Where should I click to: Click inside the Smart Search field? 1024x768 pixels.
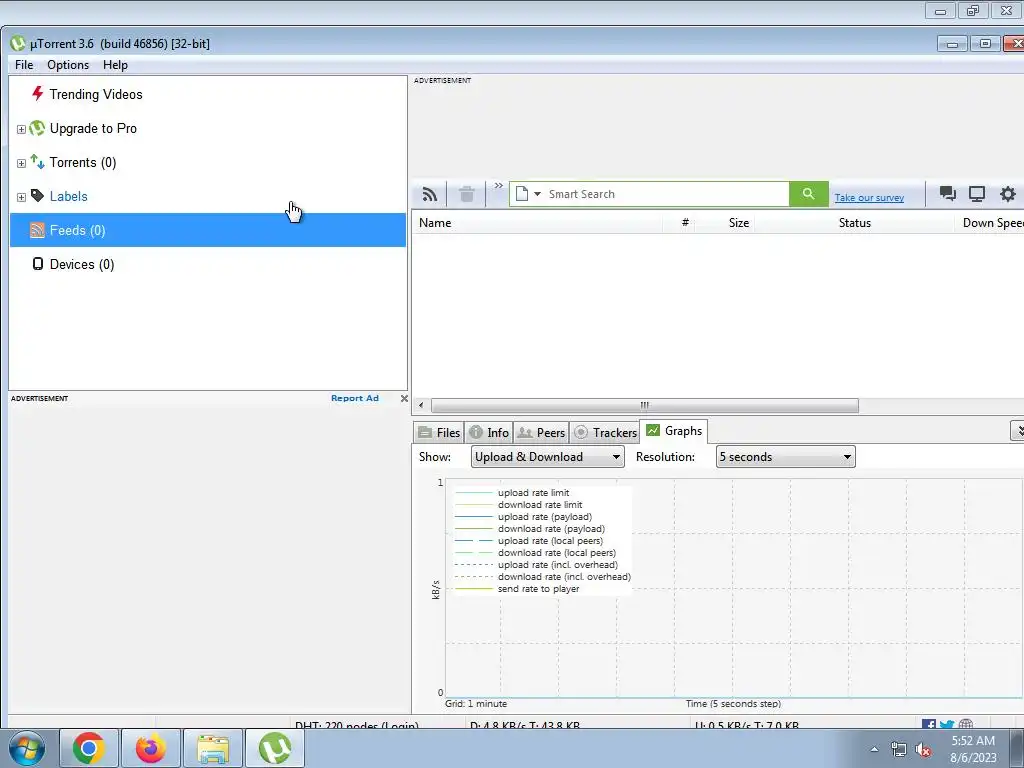click(x=666, y=194)
